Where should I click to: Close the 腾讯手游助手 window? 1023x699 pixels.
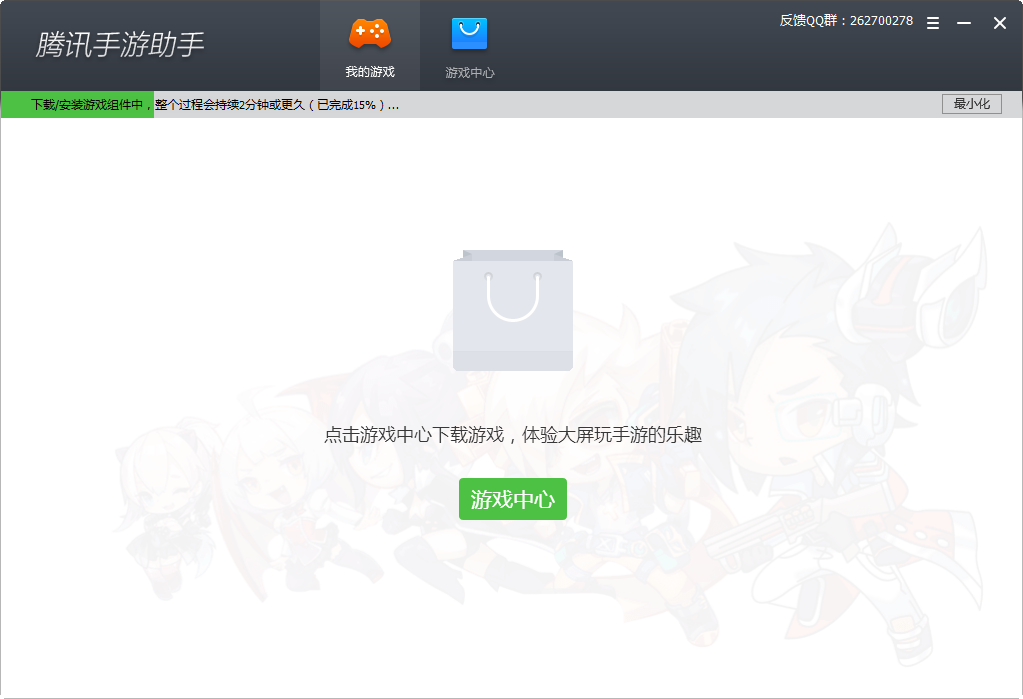[1000, 23]
